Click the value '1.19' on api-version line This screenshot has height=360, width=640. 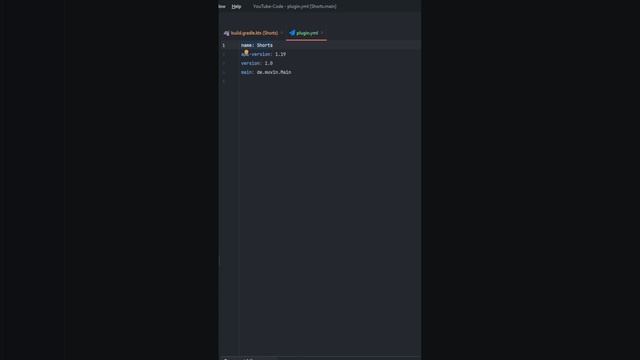pyautogui.click(x=280, y=54)
